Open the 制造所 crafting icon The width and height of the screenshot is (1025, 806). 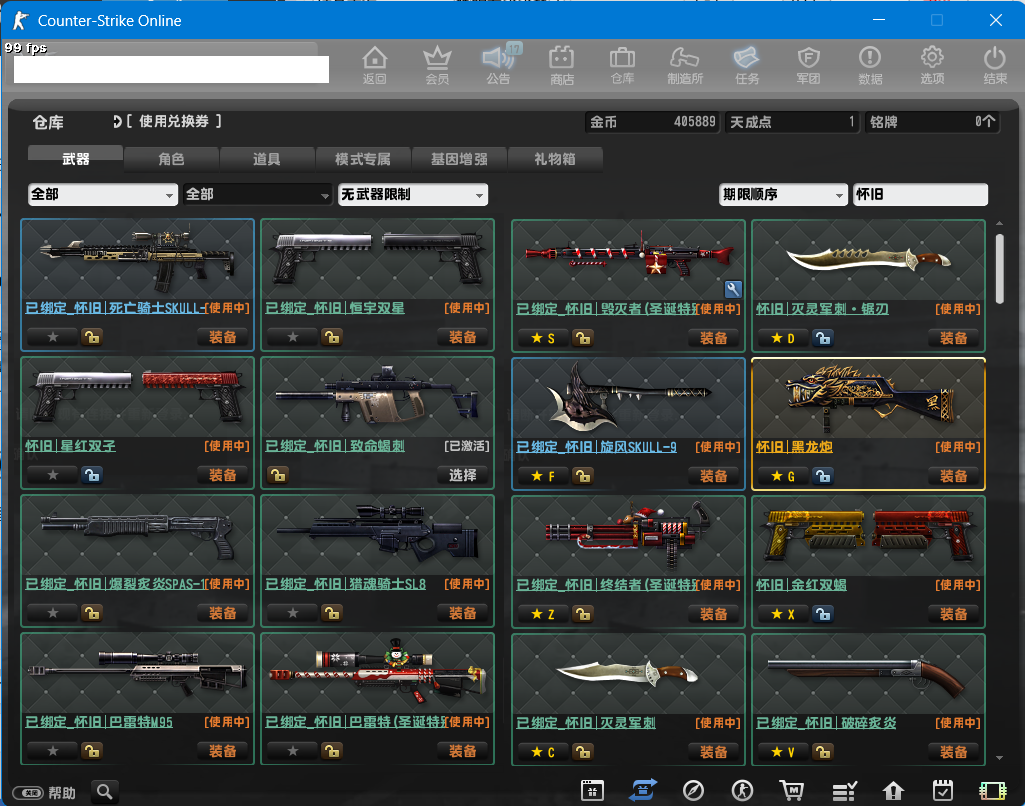point(684,65)
